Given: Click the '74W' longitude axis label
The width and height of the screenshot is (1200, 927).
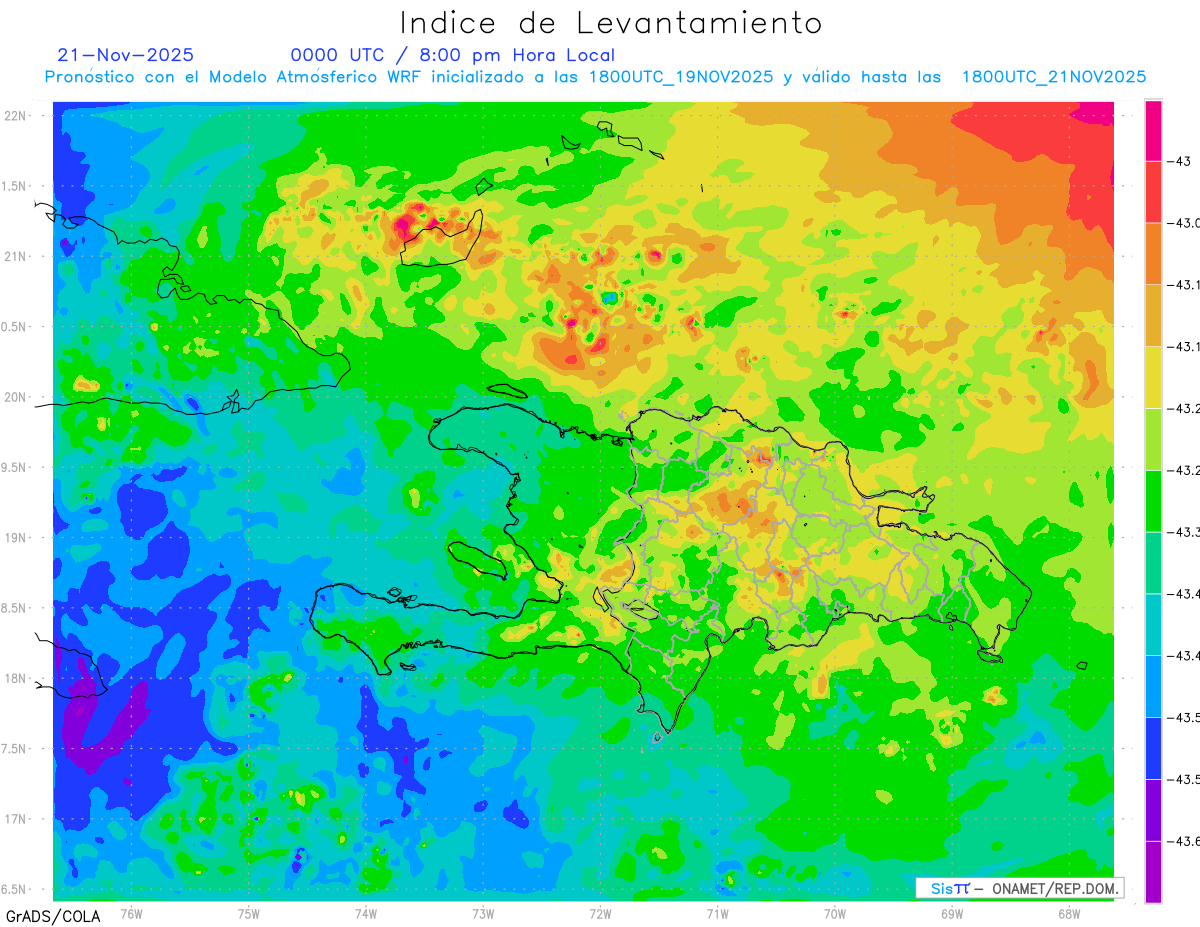Looking at the screenshot, I should pos(365,913).
